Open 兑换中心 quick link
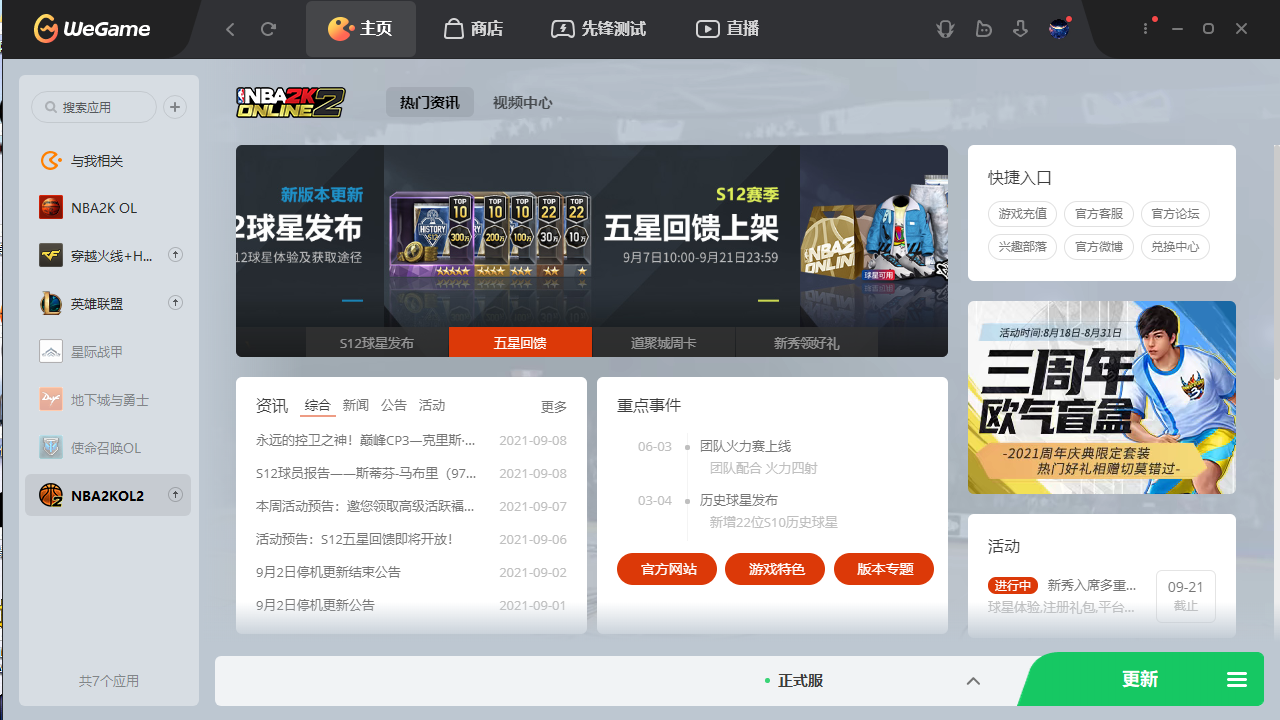The width and height of the screenshot is (1280, 720). click(x=1175, y=247)
